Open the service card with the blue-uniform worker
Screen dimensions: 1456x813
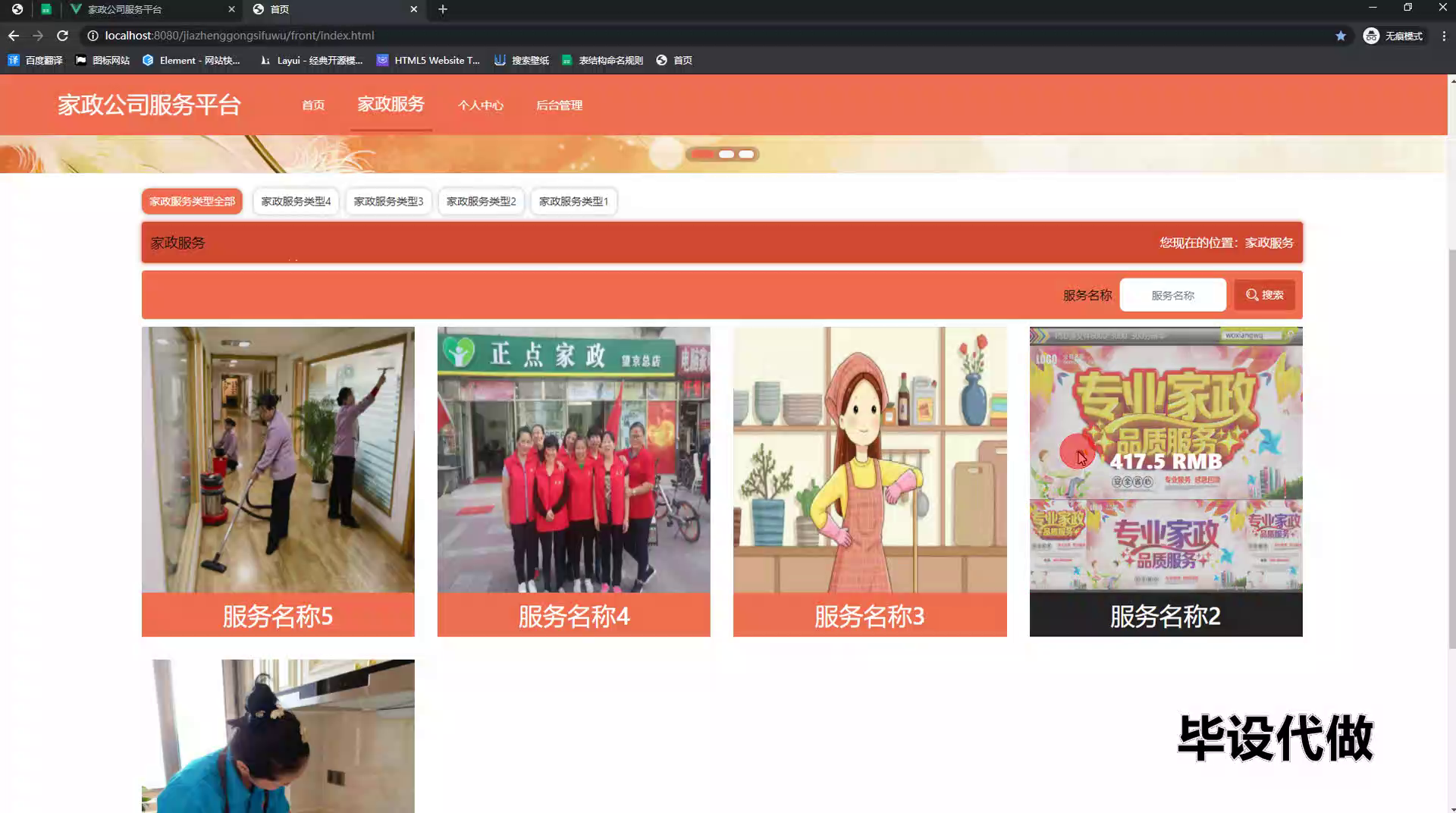click(278, 736)
